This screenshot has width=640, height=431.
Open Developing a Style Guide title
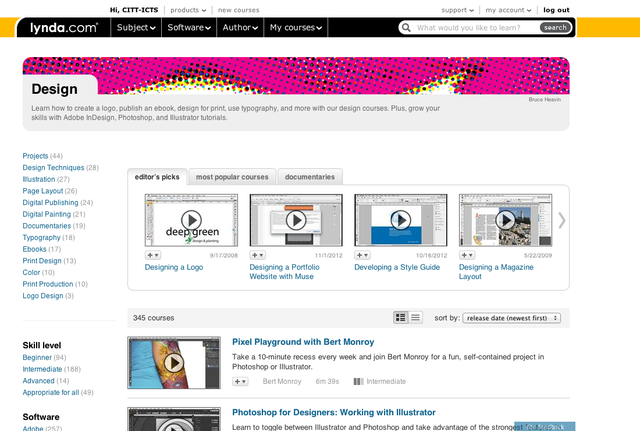pyautogui.click(x=397, y=267)
